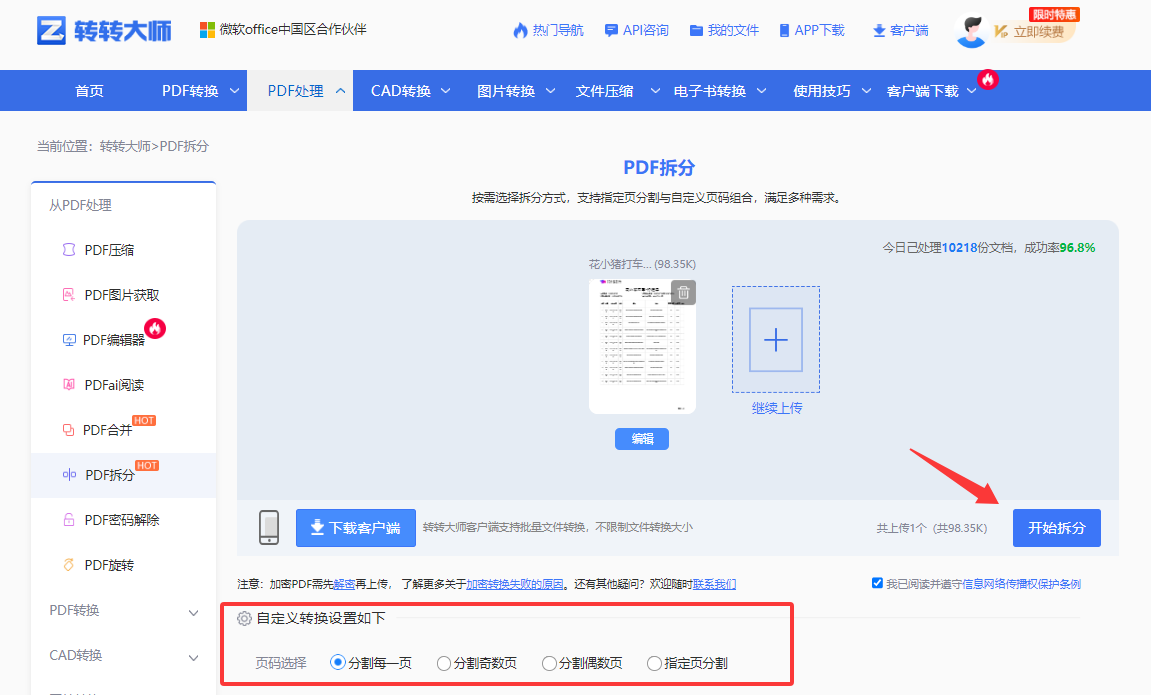Expand the CAD转换 nav dropdown arrow
Viewport: 1151px width, 695px height.
click(446, 91)
